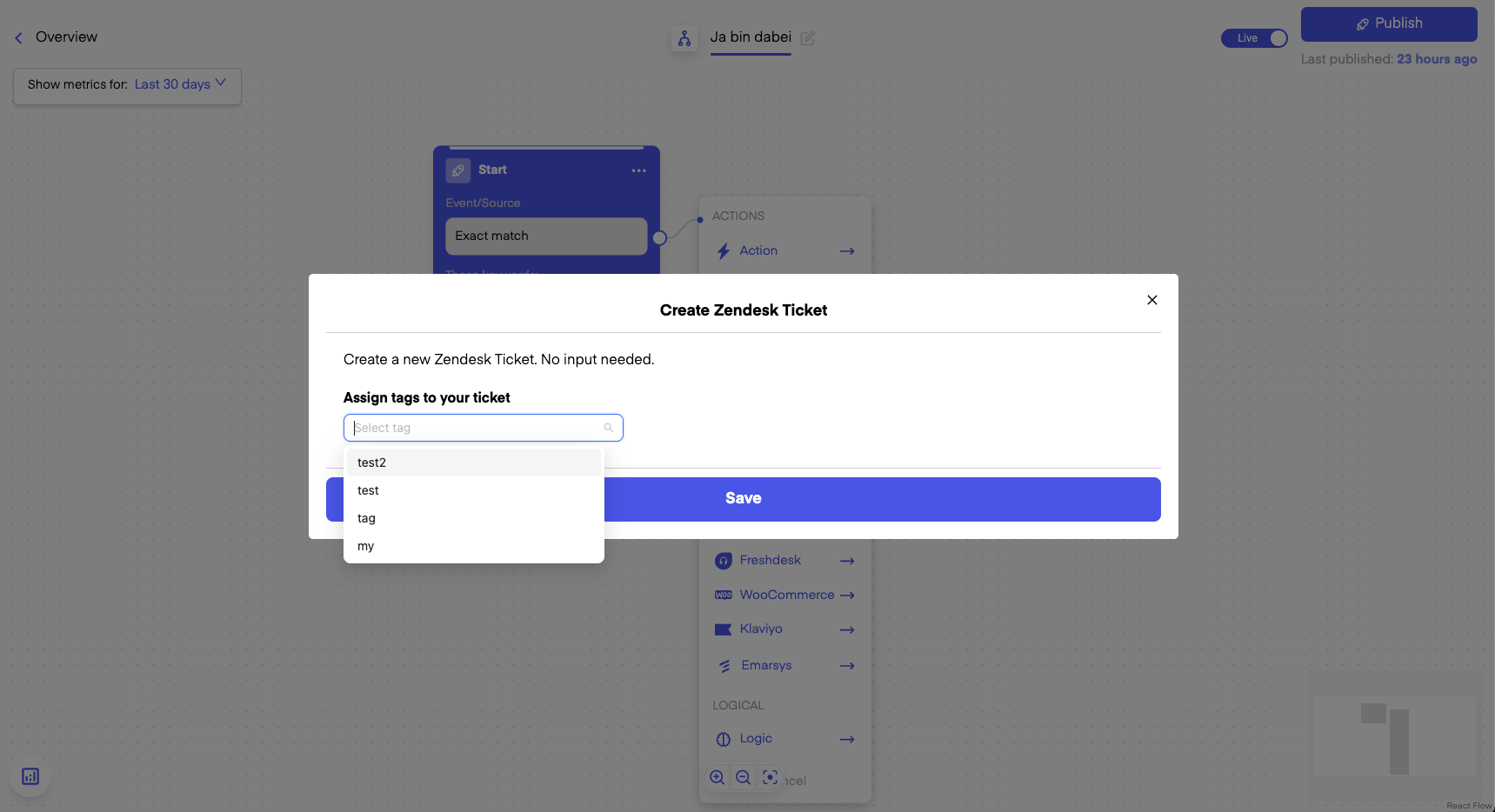Select the my tag option
1495x812 pixels.
pos(473,546)
